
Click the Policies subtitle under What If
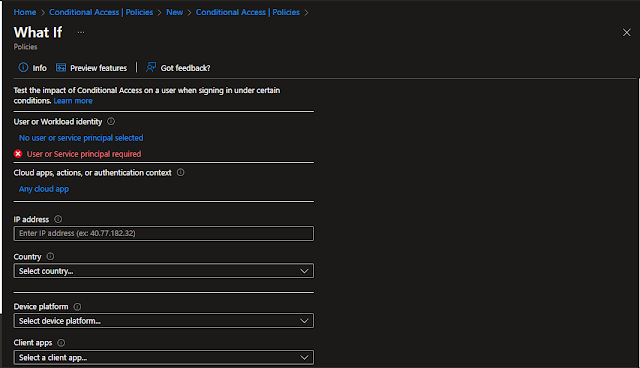(x=25, y=47)
